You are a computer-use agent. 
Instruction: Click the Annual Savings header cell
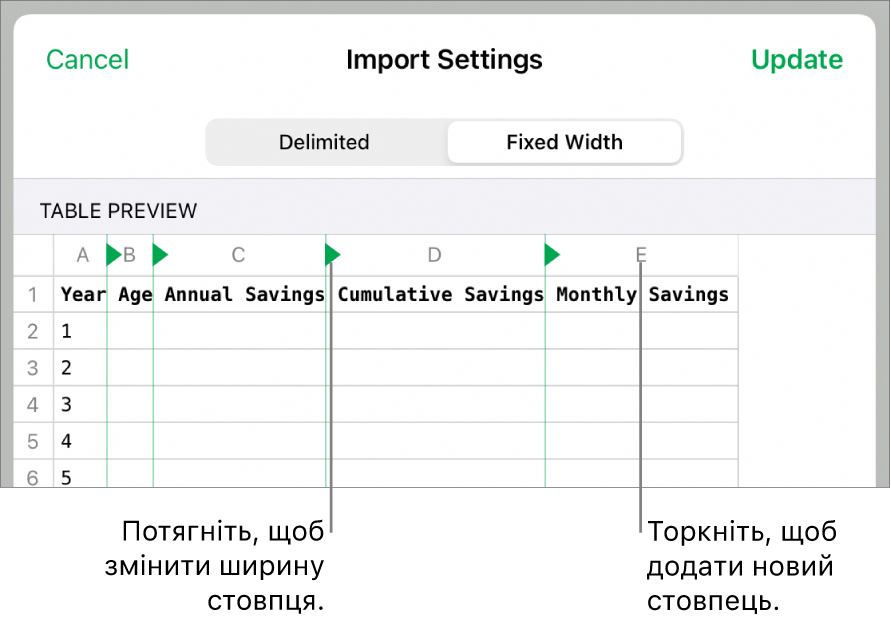pos(243,294)
